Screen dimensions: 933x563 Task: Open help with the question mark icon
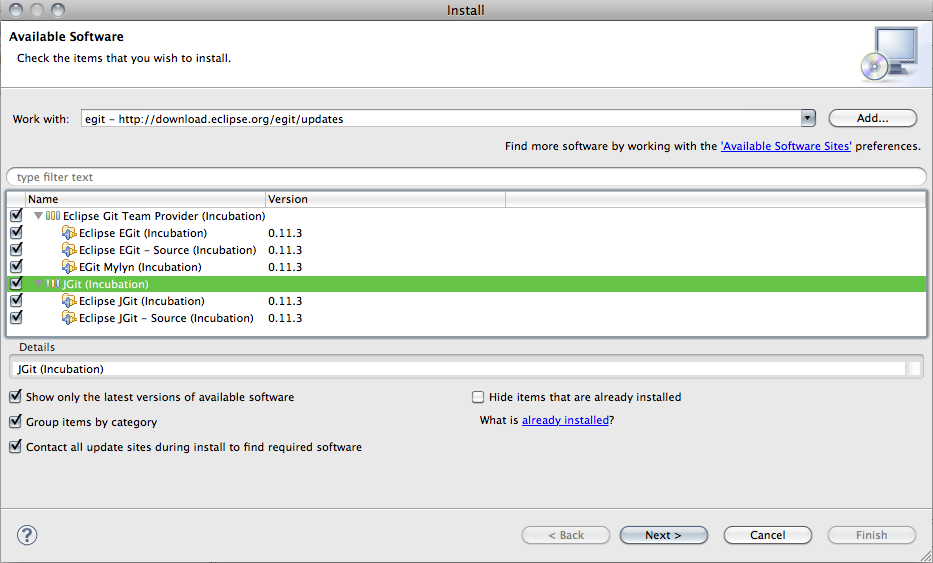tap(27, 535)
